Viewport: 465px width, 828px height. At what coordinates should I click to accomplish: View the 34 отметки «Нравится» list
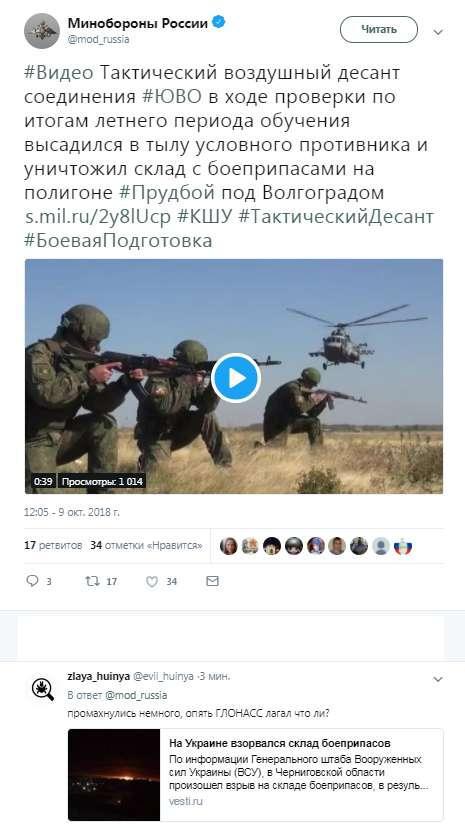[x=146, y=545]
